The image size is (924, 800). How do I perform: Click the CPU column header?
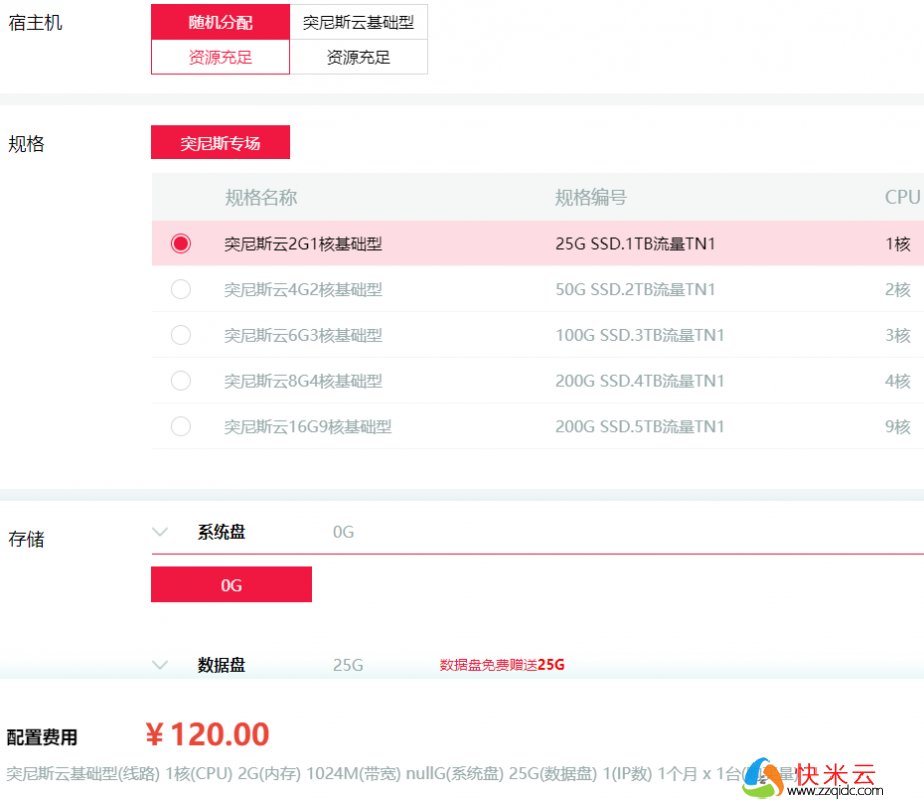902,197
